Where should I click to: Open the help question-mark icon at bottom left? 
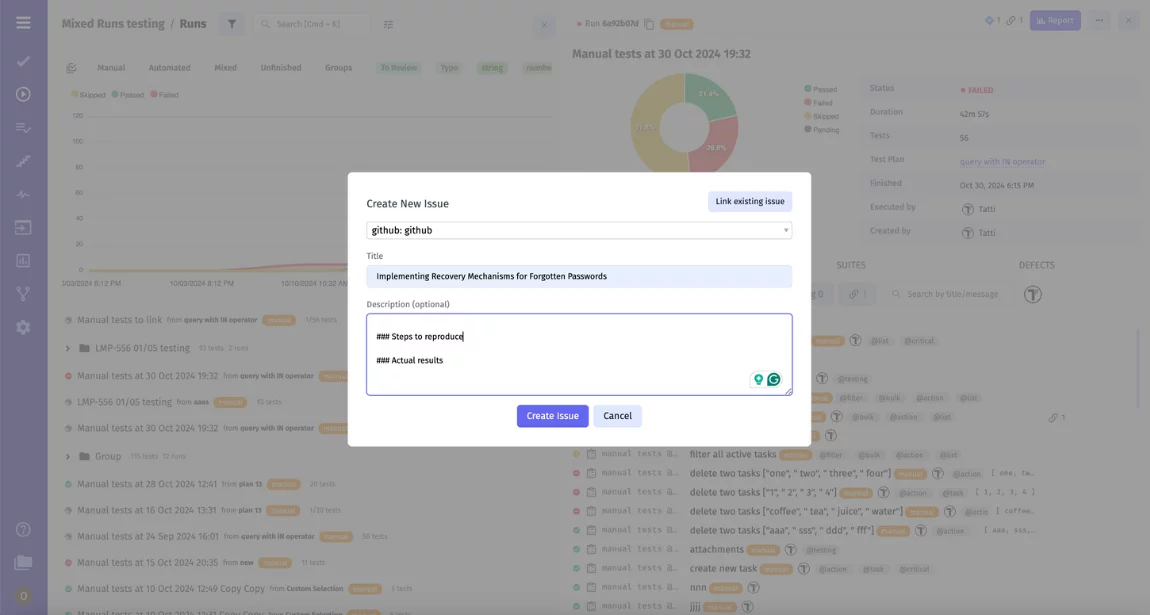23,529
